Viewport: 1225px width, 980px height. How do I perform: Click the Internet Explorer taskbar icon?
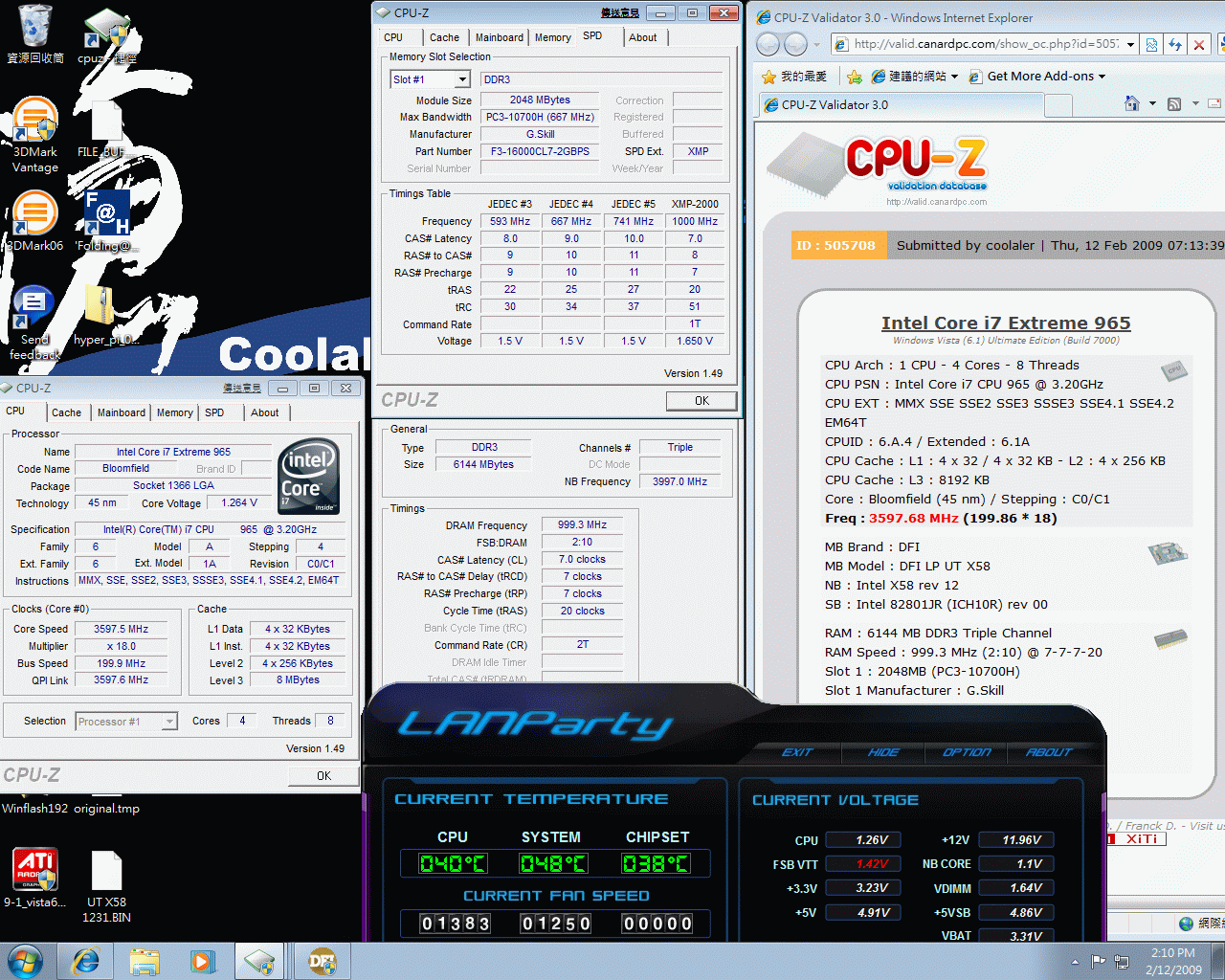pyautogui.click(x=85, y=961)
